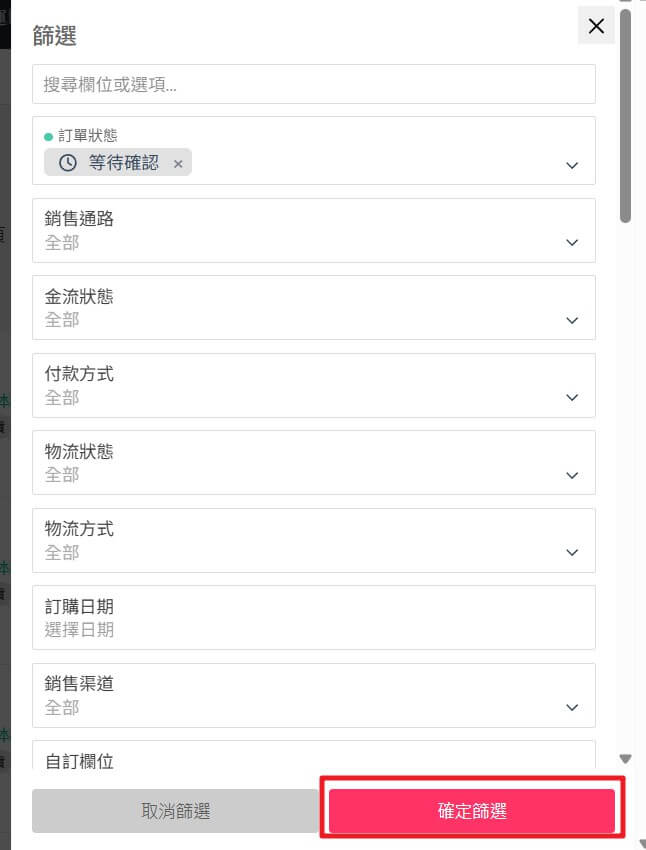This screenshot has height=850, width=646.
Task: Open the 銷售渠道 dropdown
Action: (x=314, y=695)
